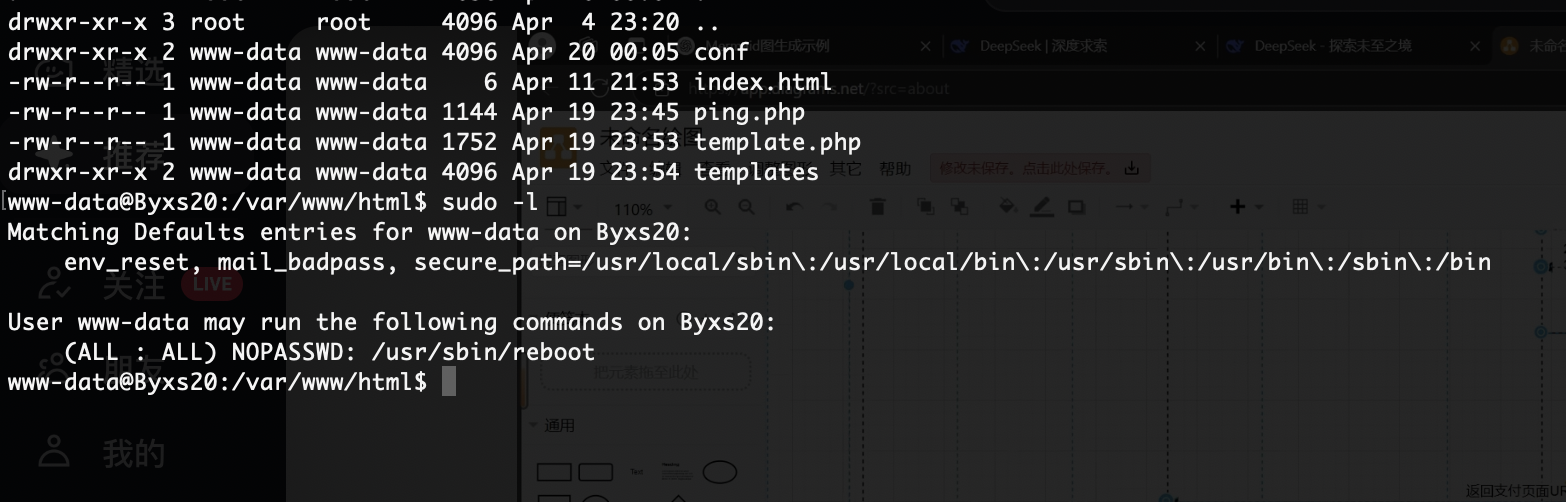
Task: Click the zoom in magnifier icon
Action: [x=713, y=207]
